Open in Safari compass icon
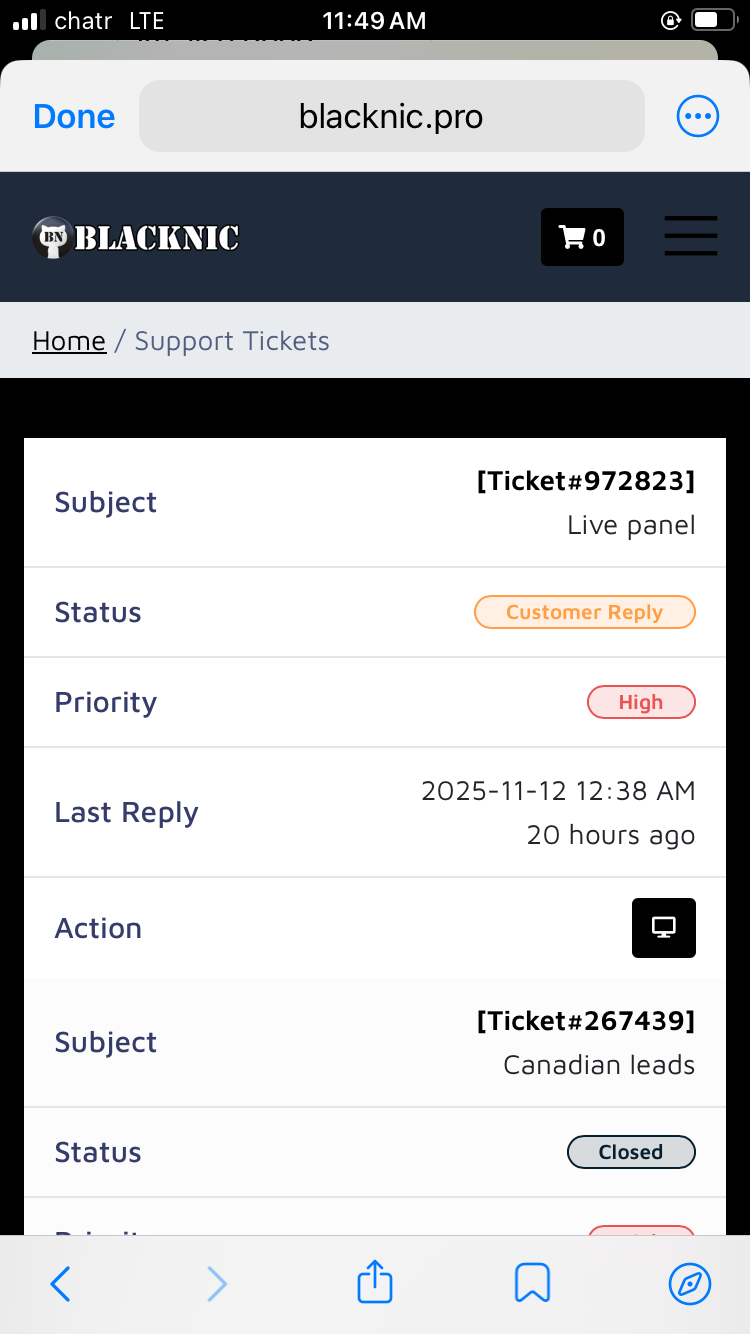The image size is (750, 1334). pyautogui.click(x=690, y=1283)
